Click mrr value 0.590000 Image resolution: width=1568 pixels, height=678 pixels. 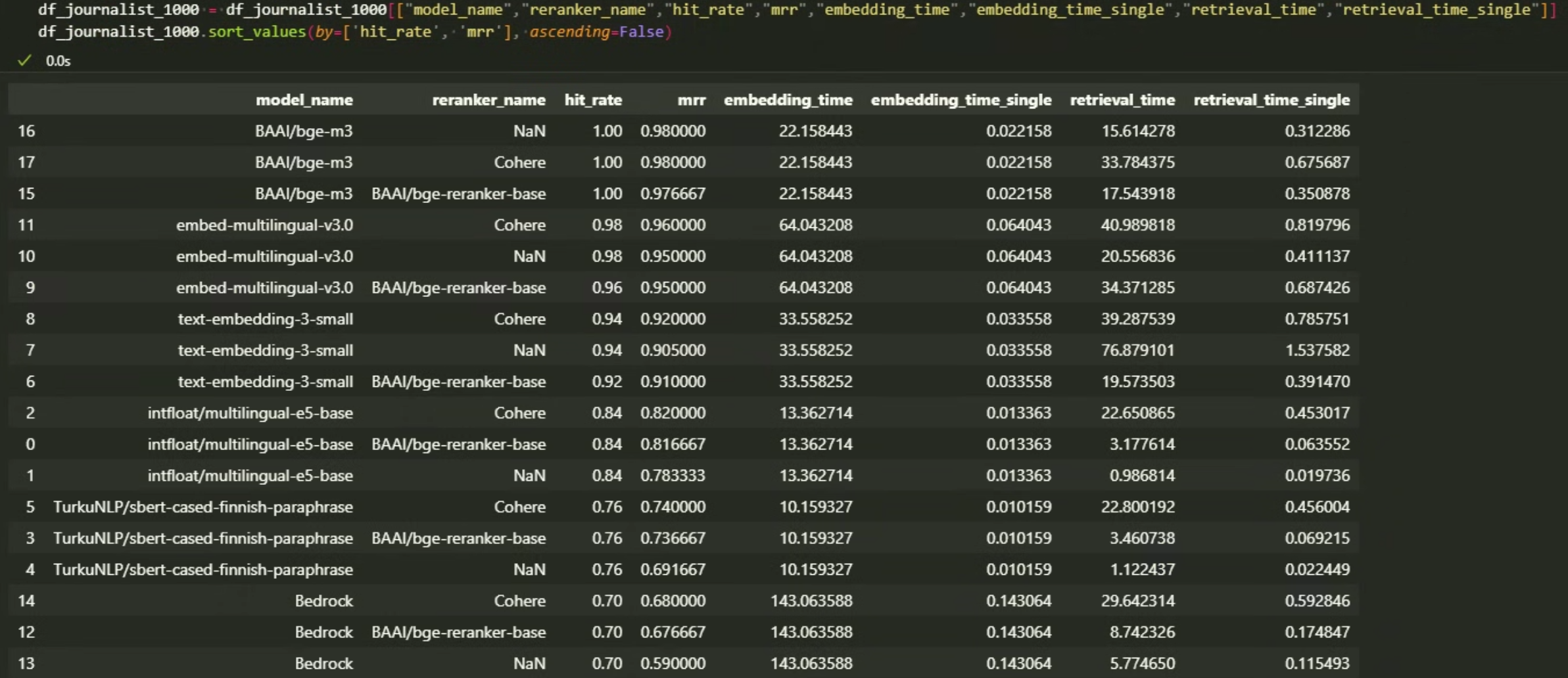pyautogui.click(x=673, y=664)
